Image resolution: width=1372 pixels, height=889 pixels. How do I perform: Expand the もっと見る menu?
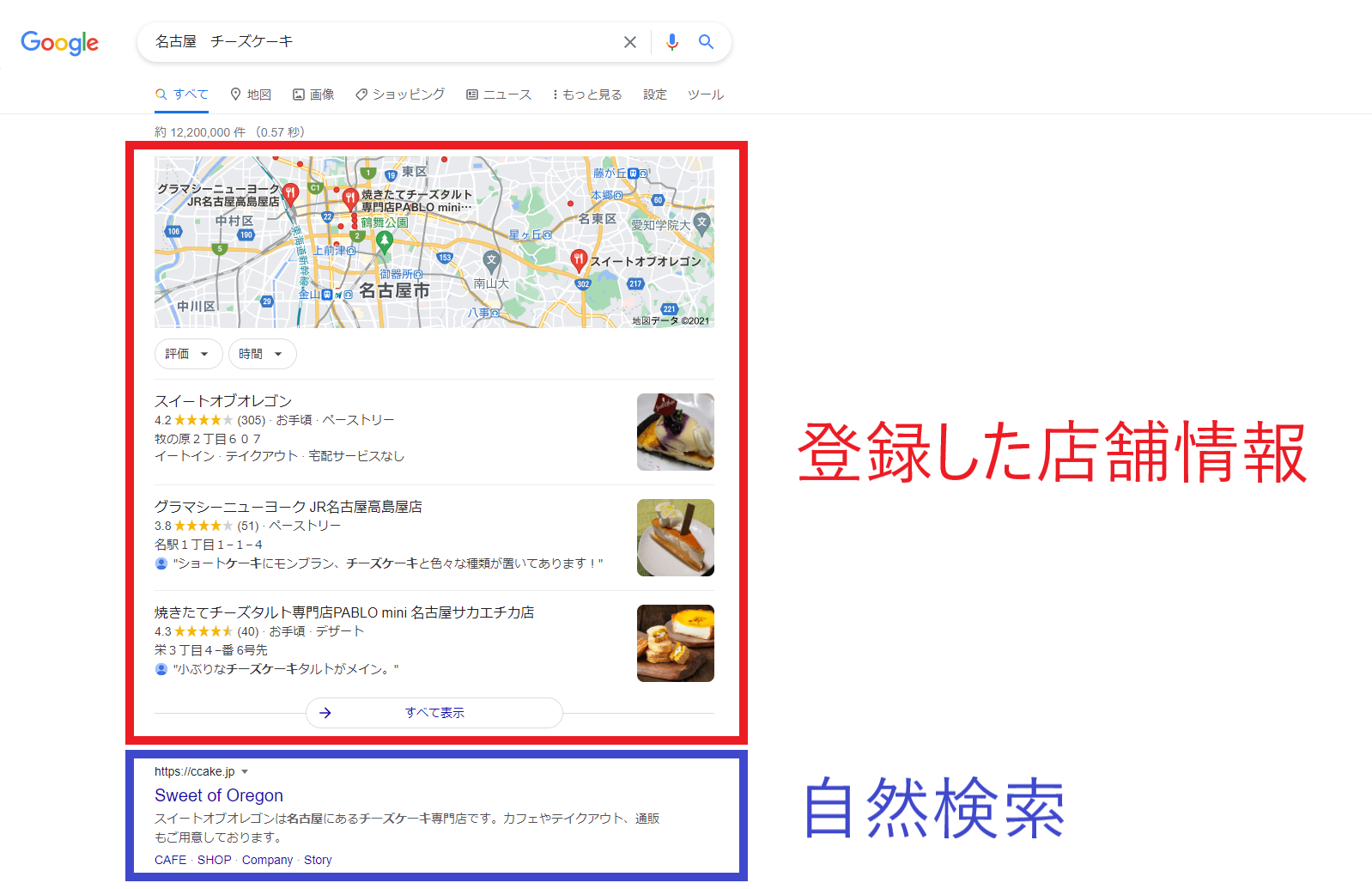point(587,94)
